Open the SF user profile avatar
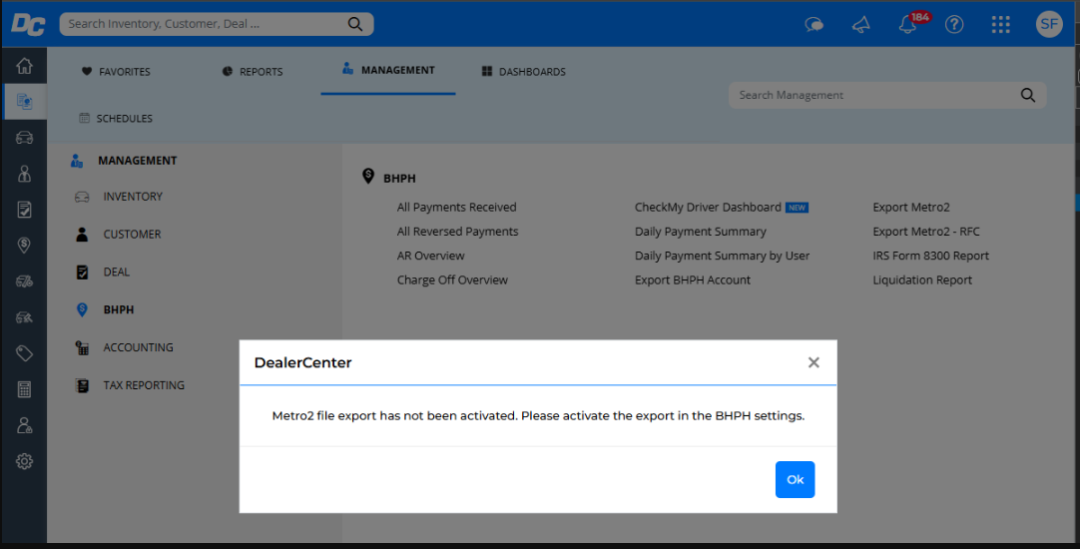This screenshot has height=549, width=1080. (x=1049, y=24)
